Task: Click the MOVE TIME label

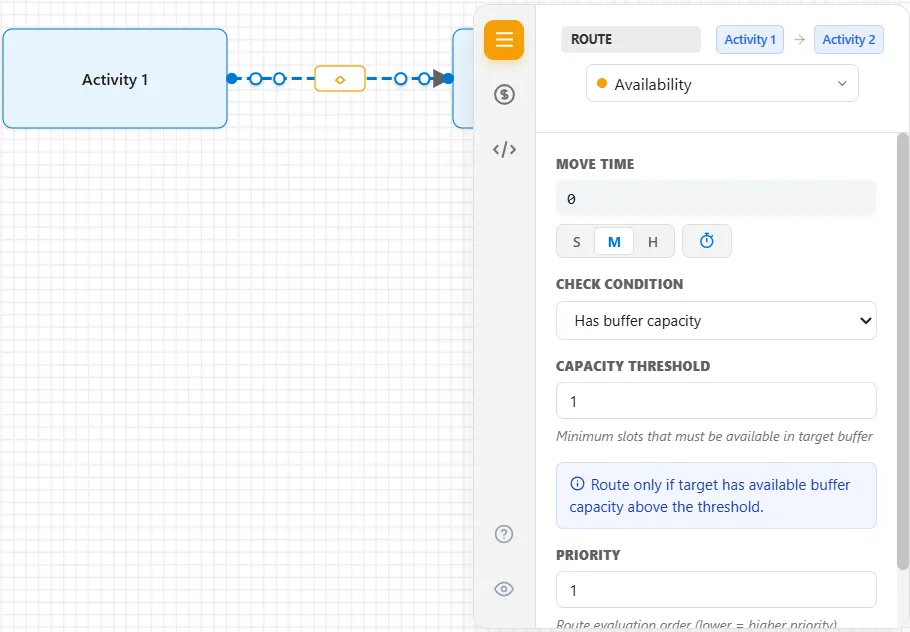Action: pyautogui.click(x=595, y=164)
